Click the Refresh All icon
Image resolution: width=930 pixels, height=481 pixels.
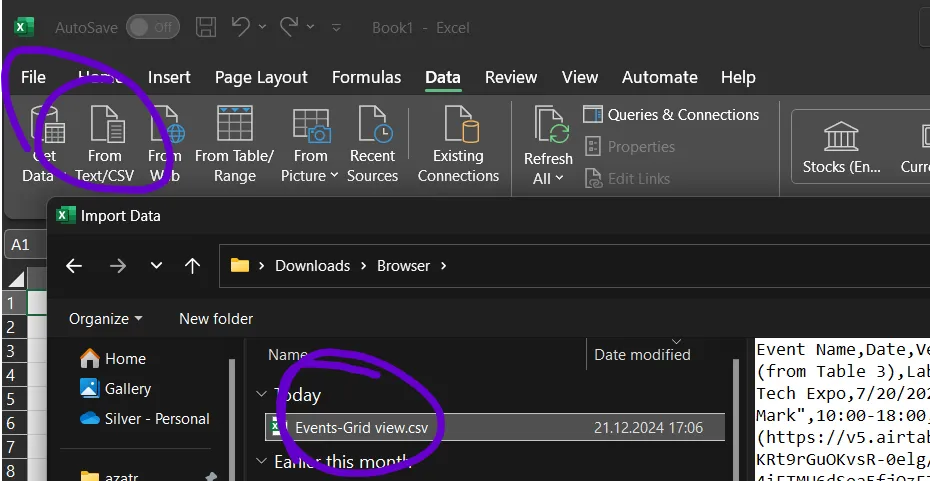coord(551,125)
